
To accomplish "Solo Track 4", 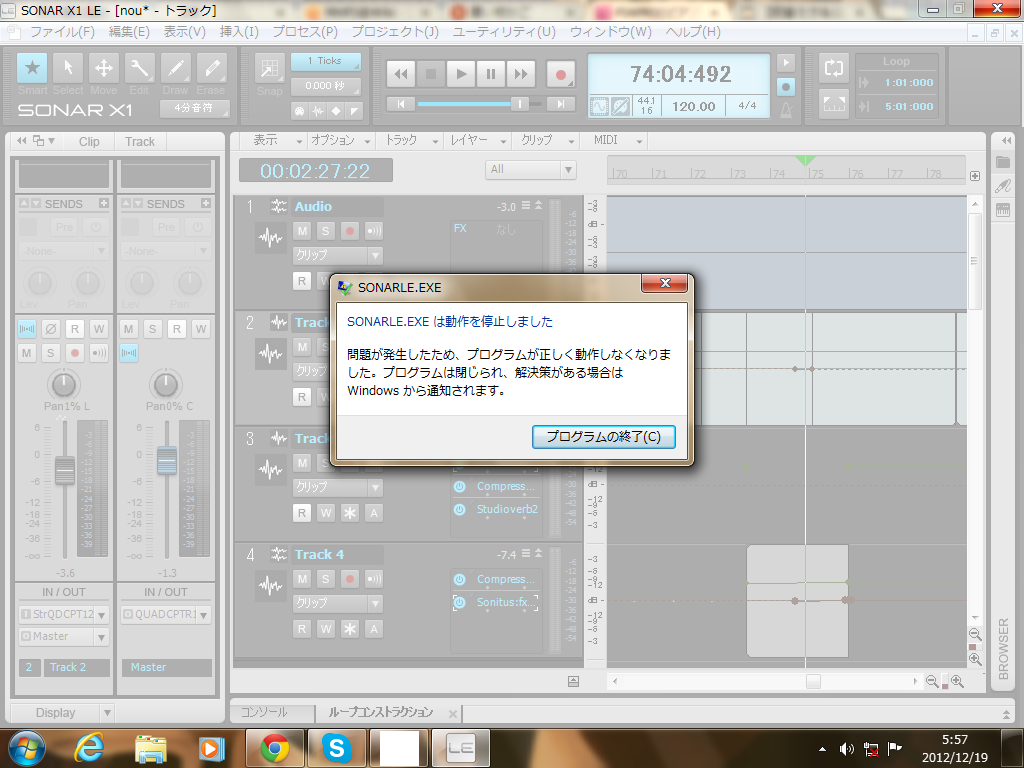I will pyautogui.click(x=326, y=579).
